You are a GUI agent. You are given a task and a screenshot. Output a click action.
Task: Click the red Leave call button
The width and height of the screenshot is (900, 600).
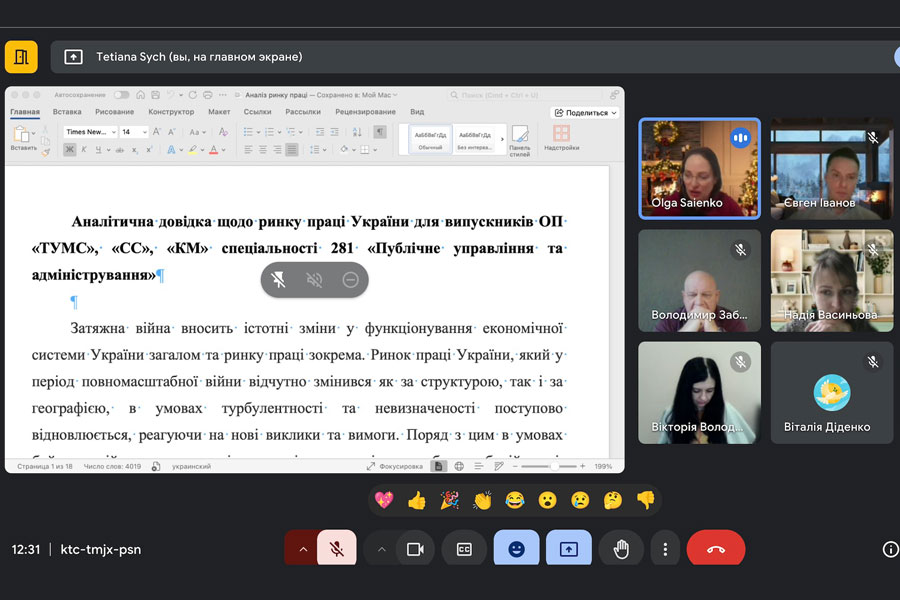(x=715, y=549)
